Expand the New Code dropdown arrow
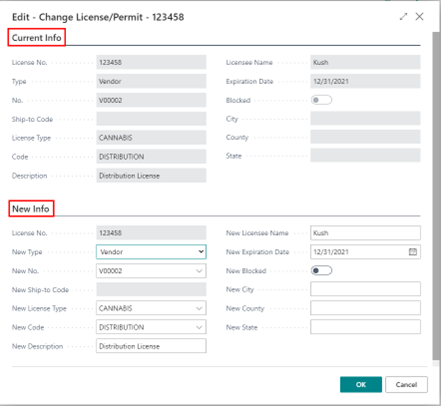This screenshot has height=406, width=441. [x=199, y=327]
